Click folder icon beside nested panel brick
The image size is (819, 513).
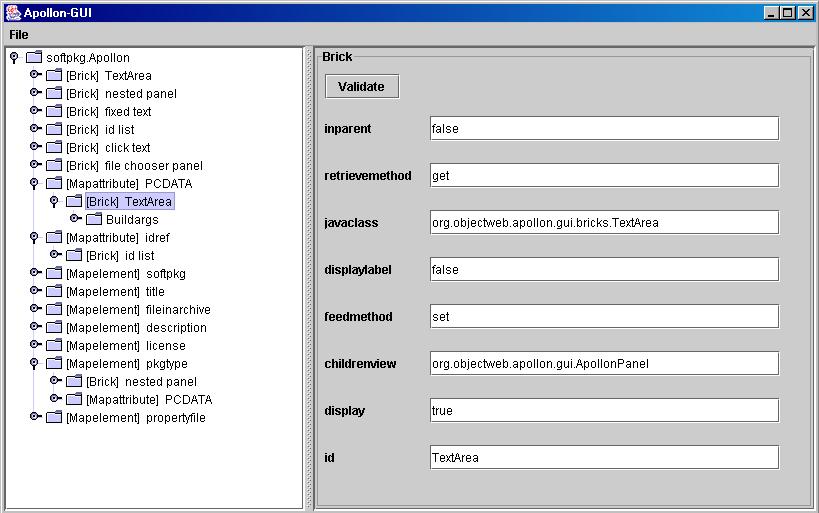pyautogui.click(x=54, y=94)
